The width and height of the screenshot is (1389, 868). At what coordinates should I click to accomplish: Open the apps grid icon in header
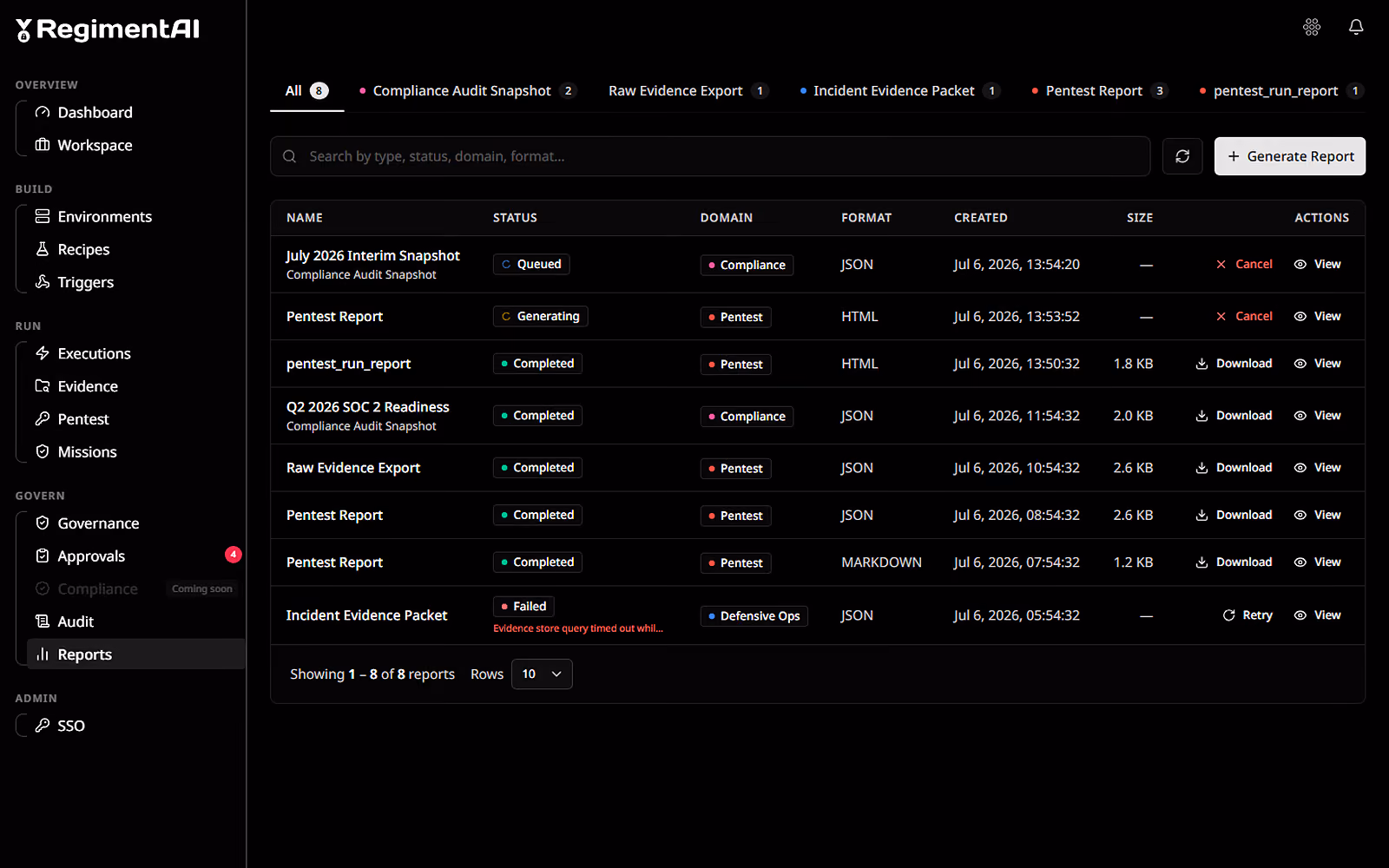pyautogui.click(x=1312, y=27)
